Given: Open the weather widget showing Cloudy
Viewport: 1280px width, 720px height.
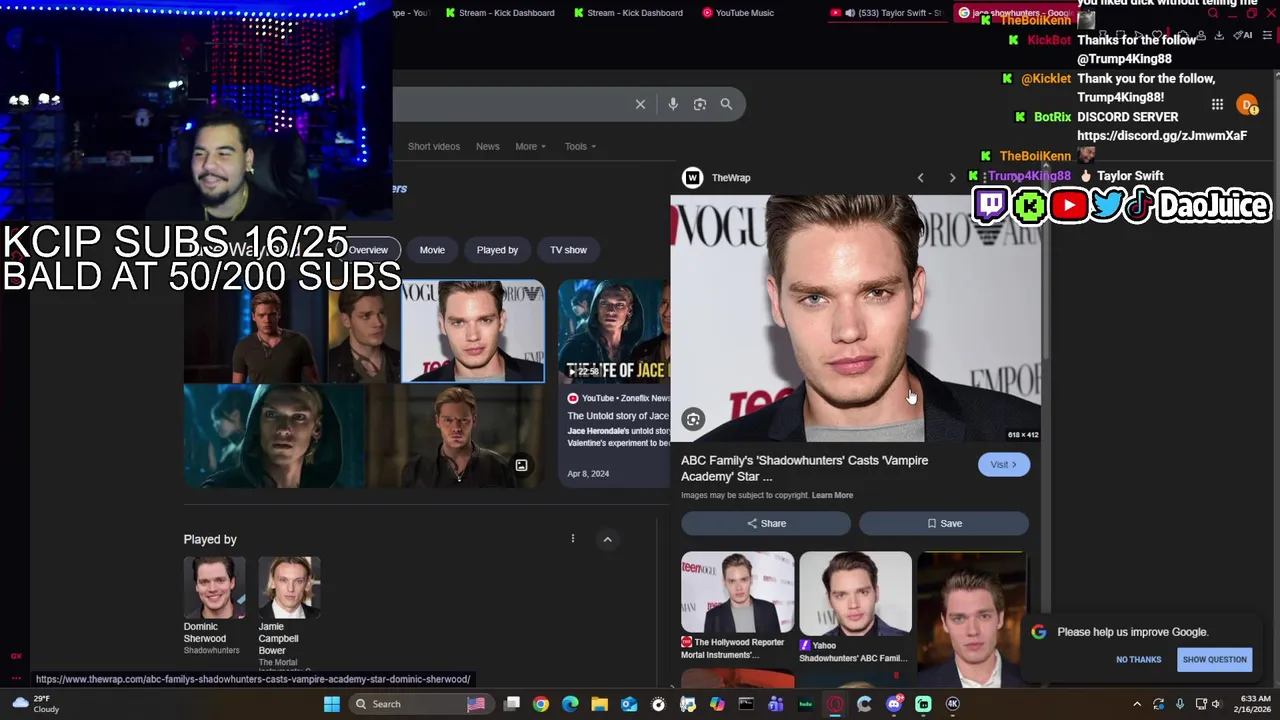Looking at the screenshot, I should click(36, 704).
